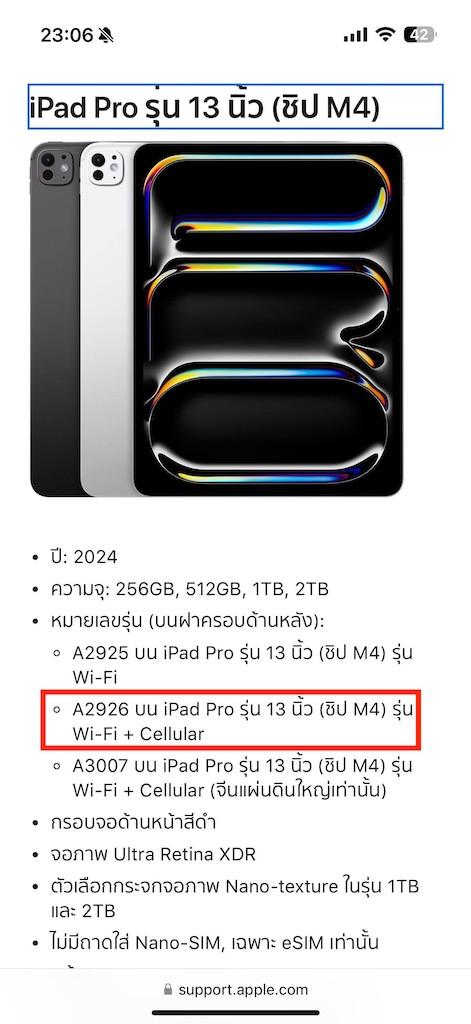The height and width of the screenshot is (1024, 471).
Task: Tap the A2925 Wi-Fi model entry
Action: click(242, 664)
